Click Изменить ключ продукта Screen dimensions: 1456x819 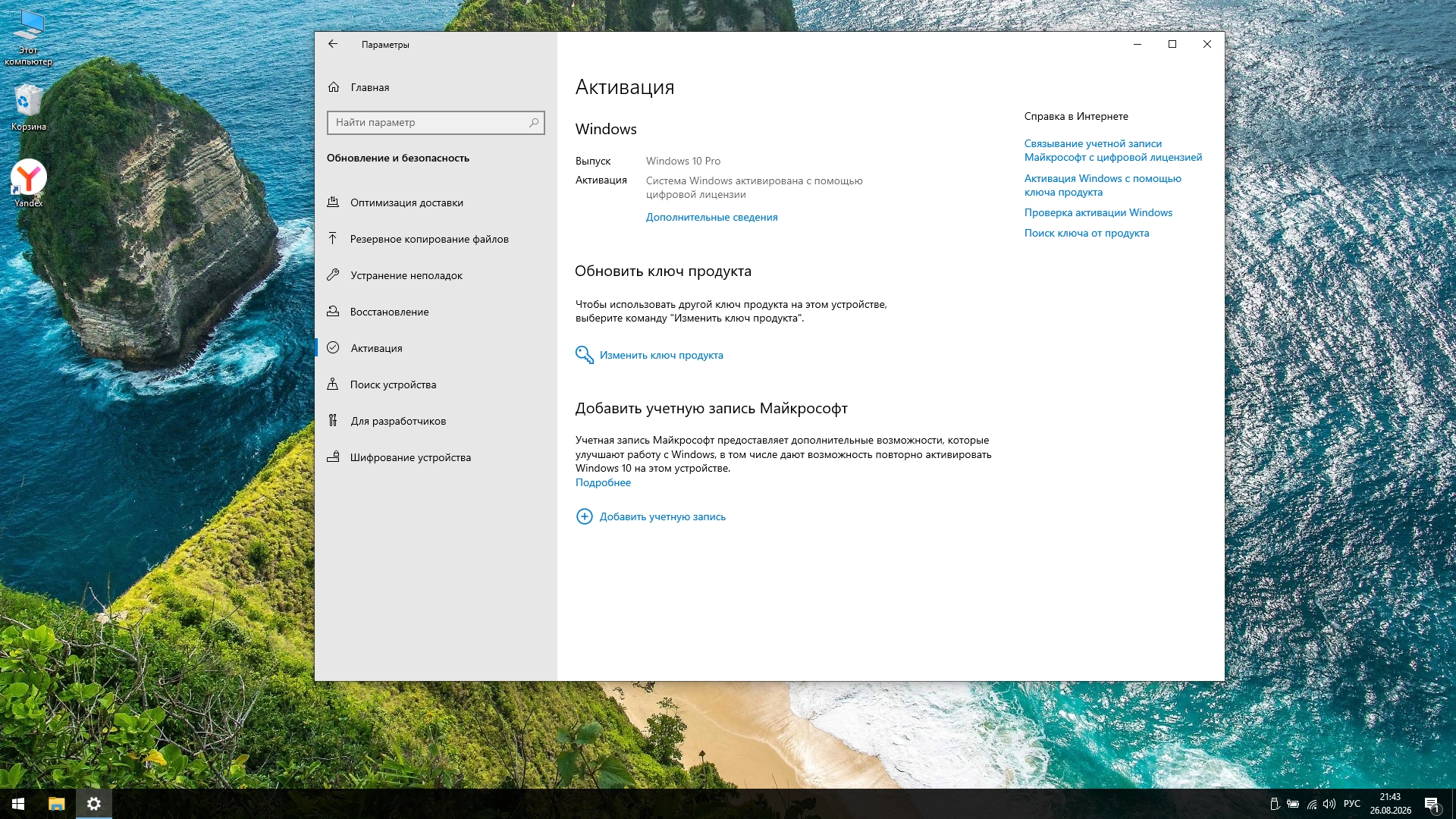tap(650, 355)
